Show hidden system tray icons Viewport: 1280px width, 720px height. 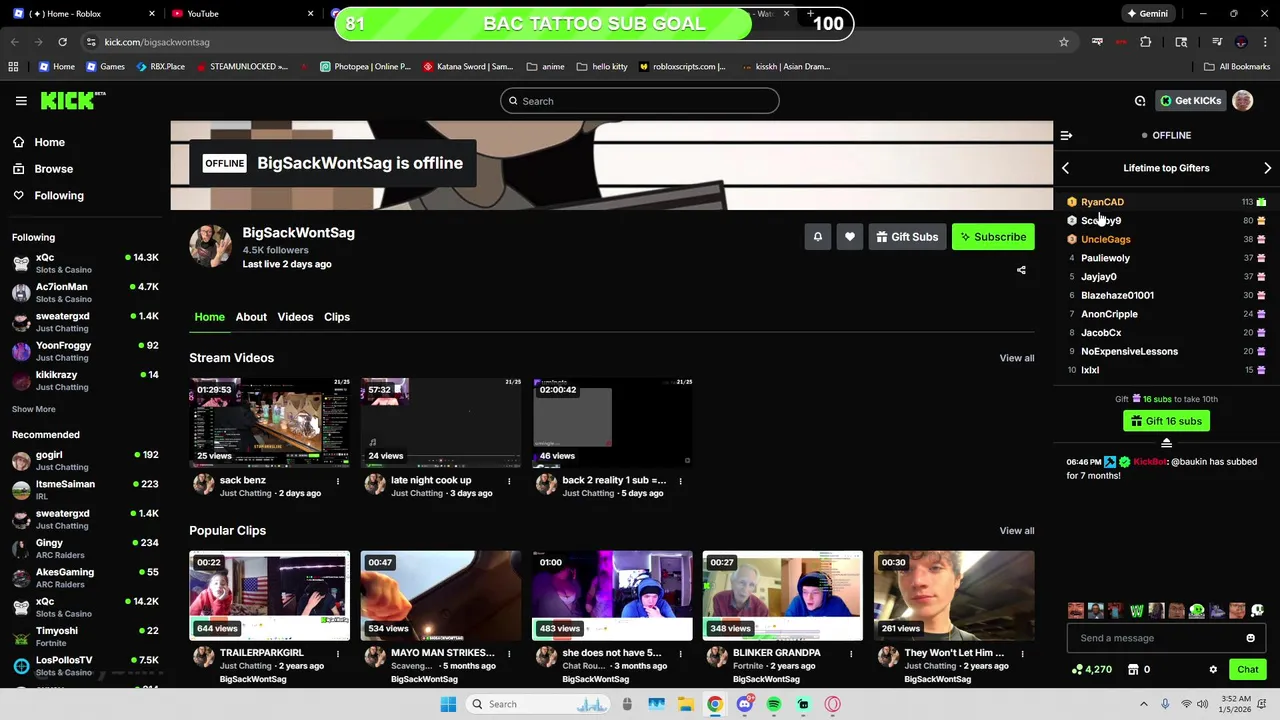(x=1144, y=704)
